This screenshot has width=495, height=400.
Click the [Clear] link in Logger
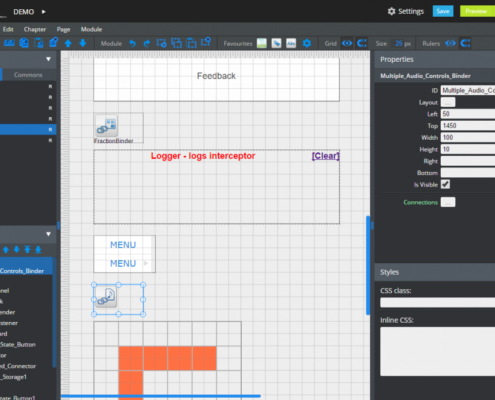[326, 156]
